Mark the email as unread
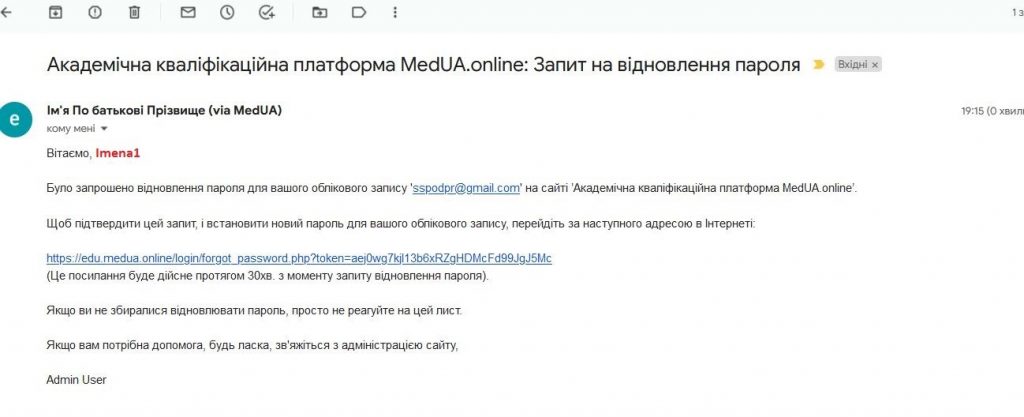1024x417 pixels. click(x=188, y=12)
